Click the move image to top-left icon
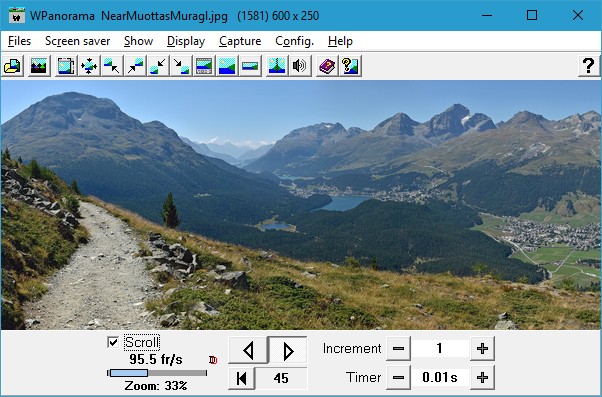 112,66
